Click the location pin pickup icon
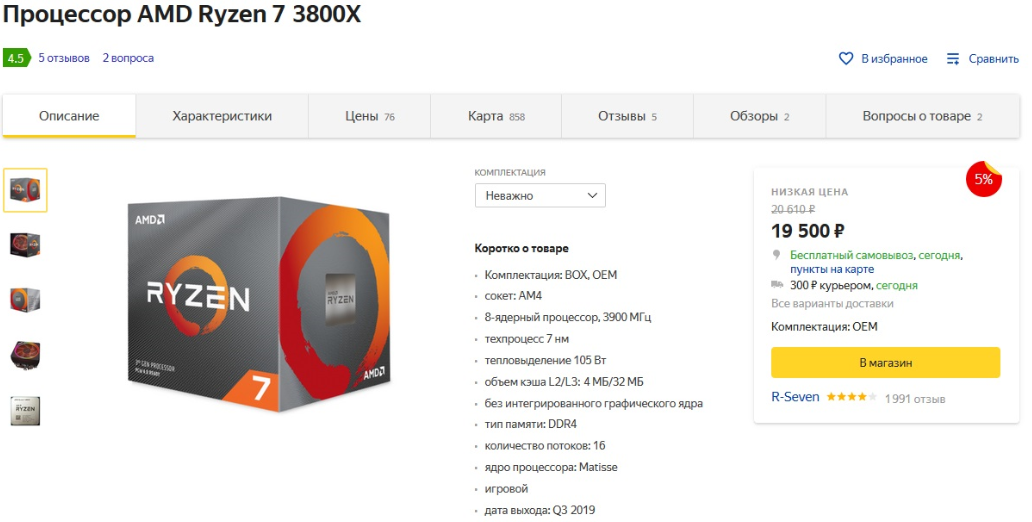 coord(777,255)
